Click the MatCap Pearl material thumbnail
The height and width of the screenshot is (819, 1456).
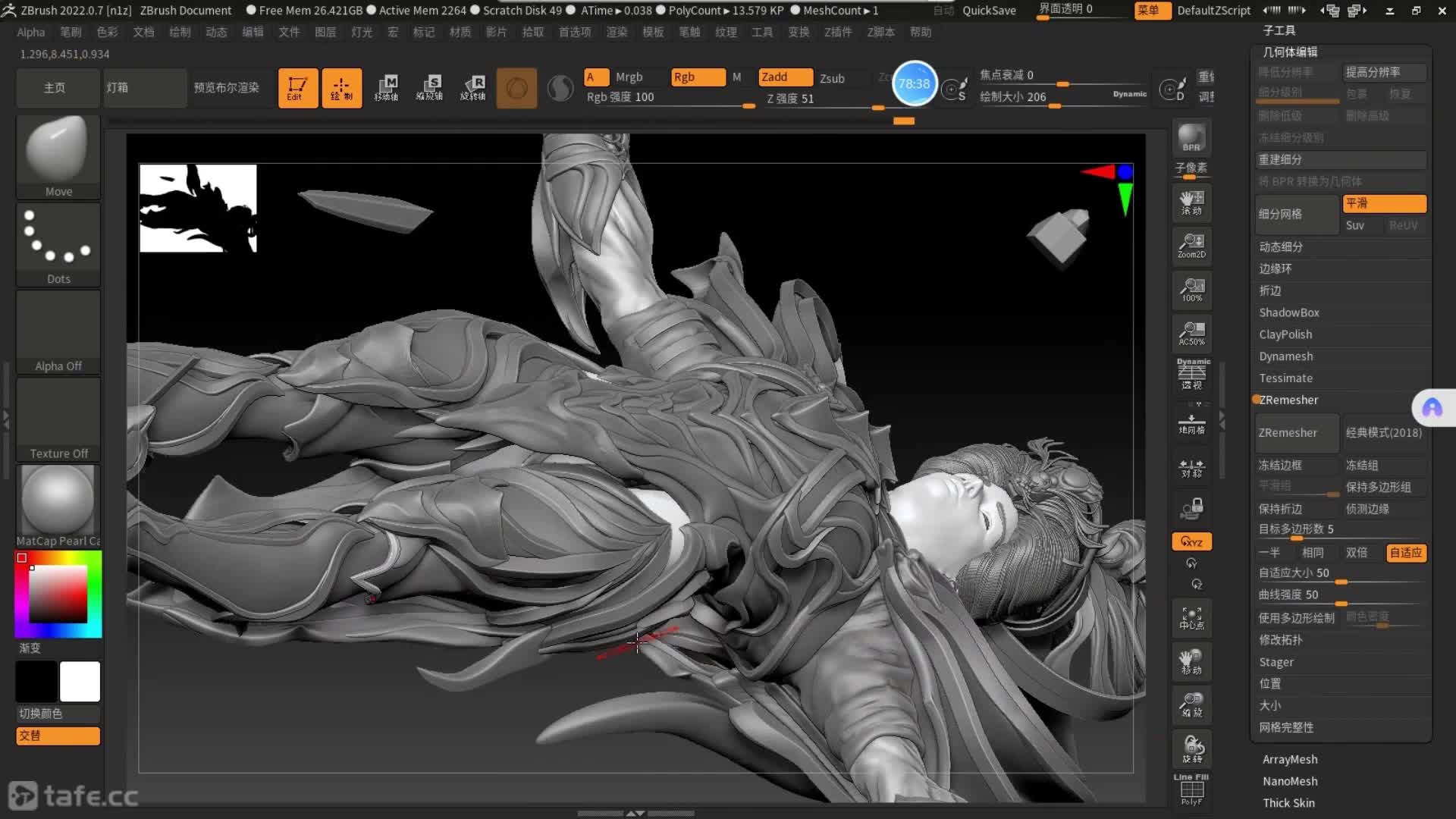58,502
